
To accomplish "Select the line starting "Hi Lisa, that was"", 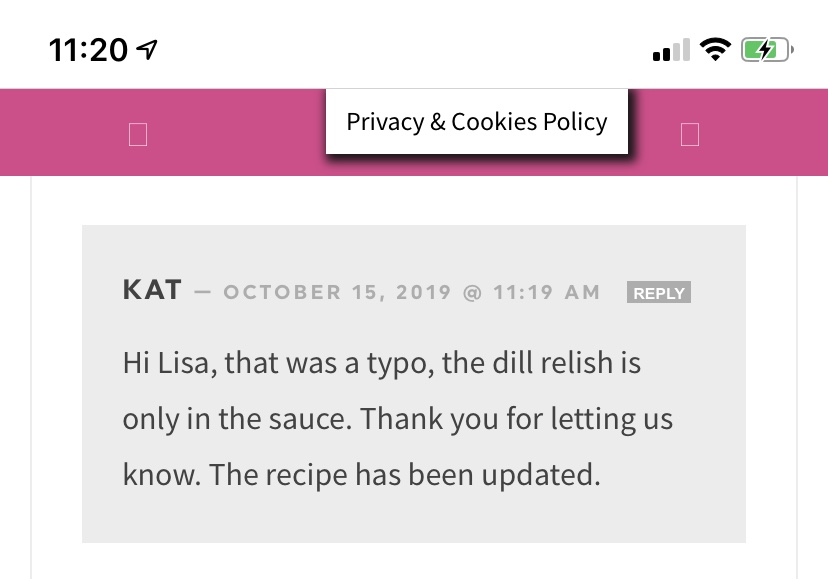I will click(382, 363).
